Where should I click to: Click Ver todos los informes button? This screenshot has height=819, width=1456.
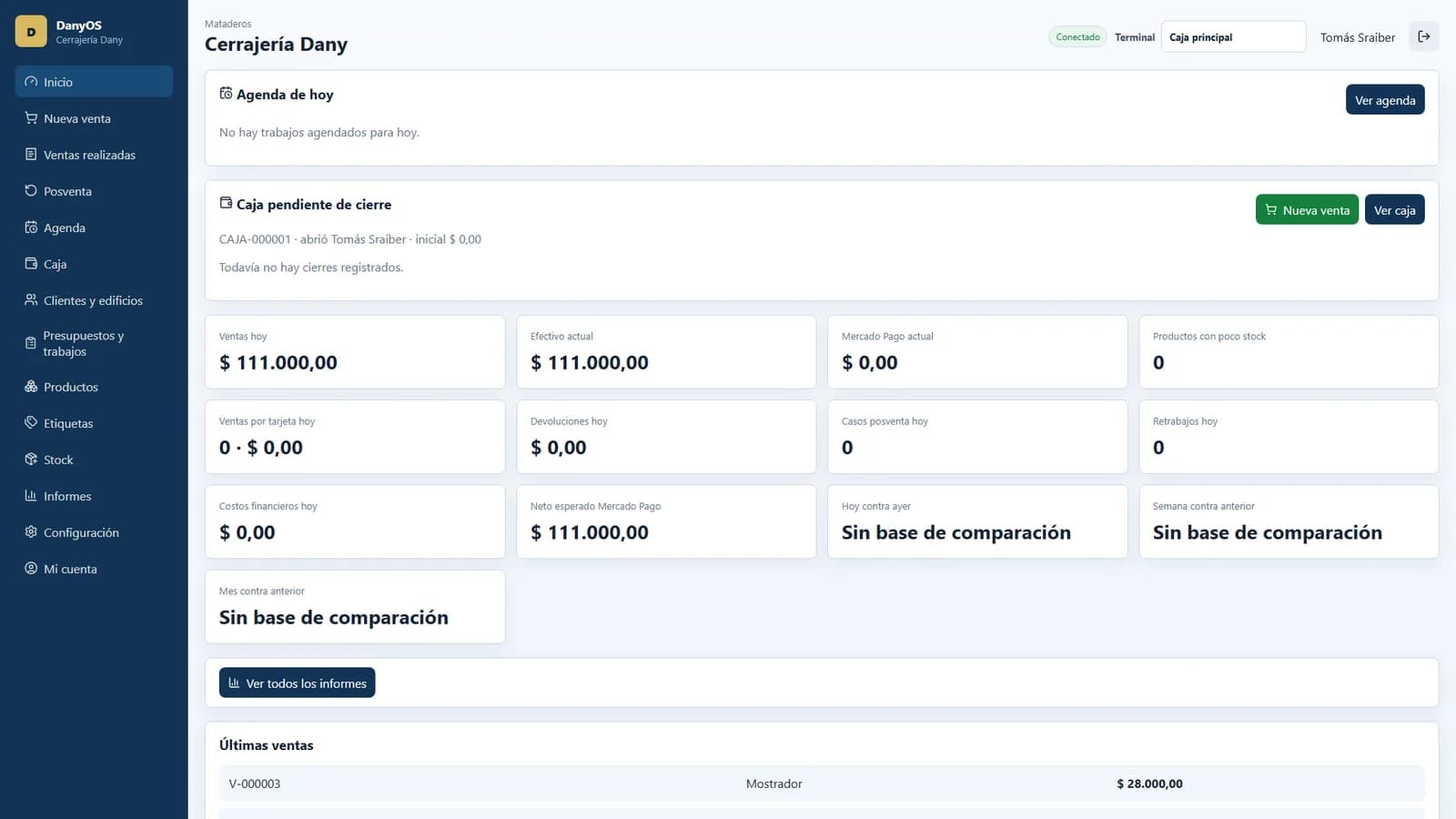[297, 683]
